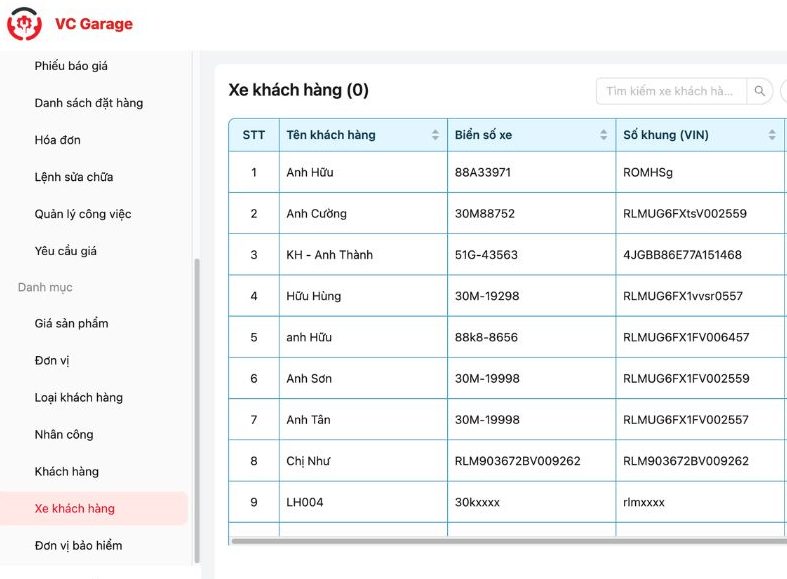Click the STT column header
Image resolution: width=787 pixels, height=579 pixels.
pyautogui.click(x=253, y=135)
